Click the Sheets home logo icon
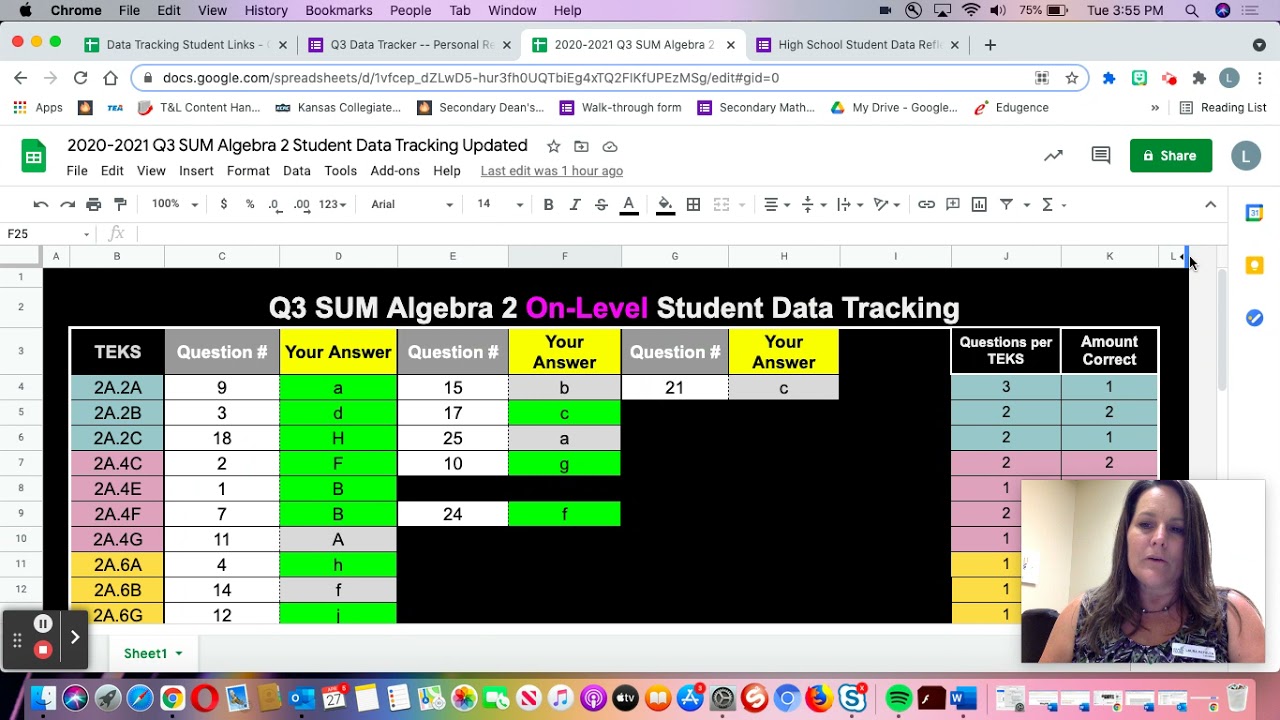This screenshot has height=720, width=1280. click(34, 157)
